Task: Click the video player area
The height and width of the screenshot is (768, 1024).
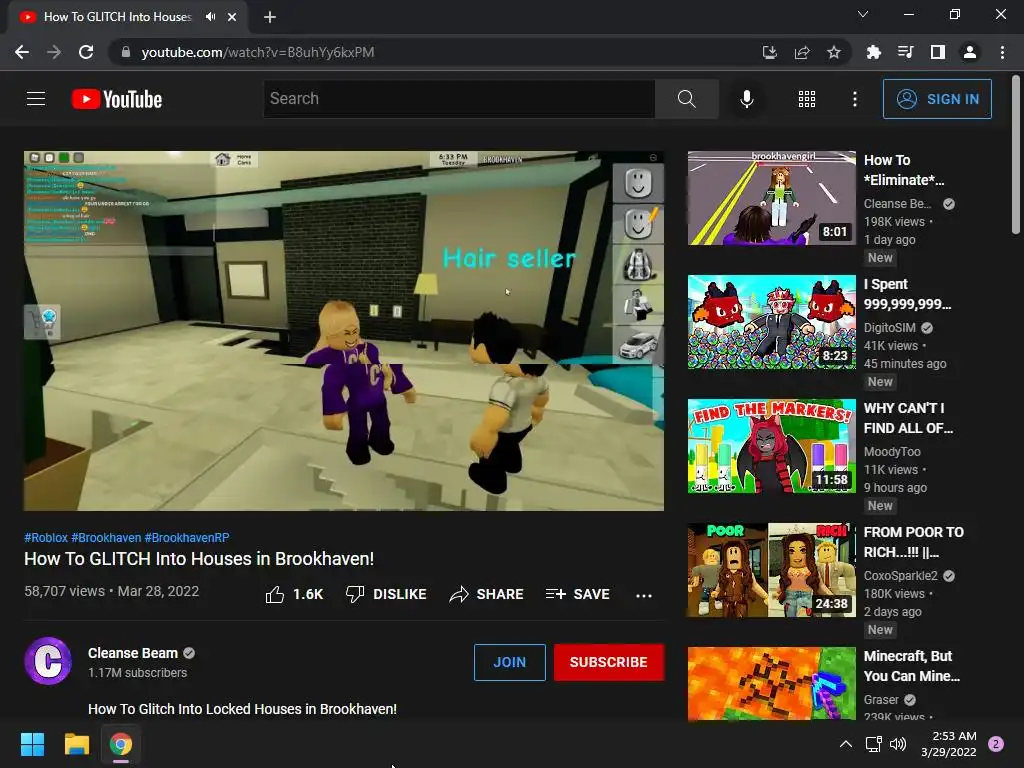Action: click(344, 330)
